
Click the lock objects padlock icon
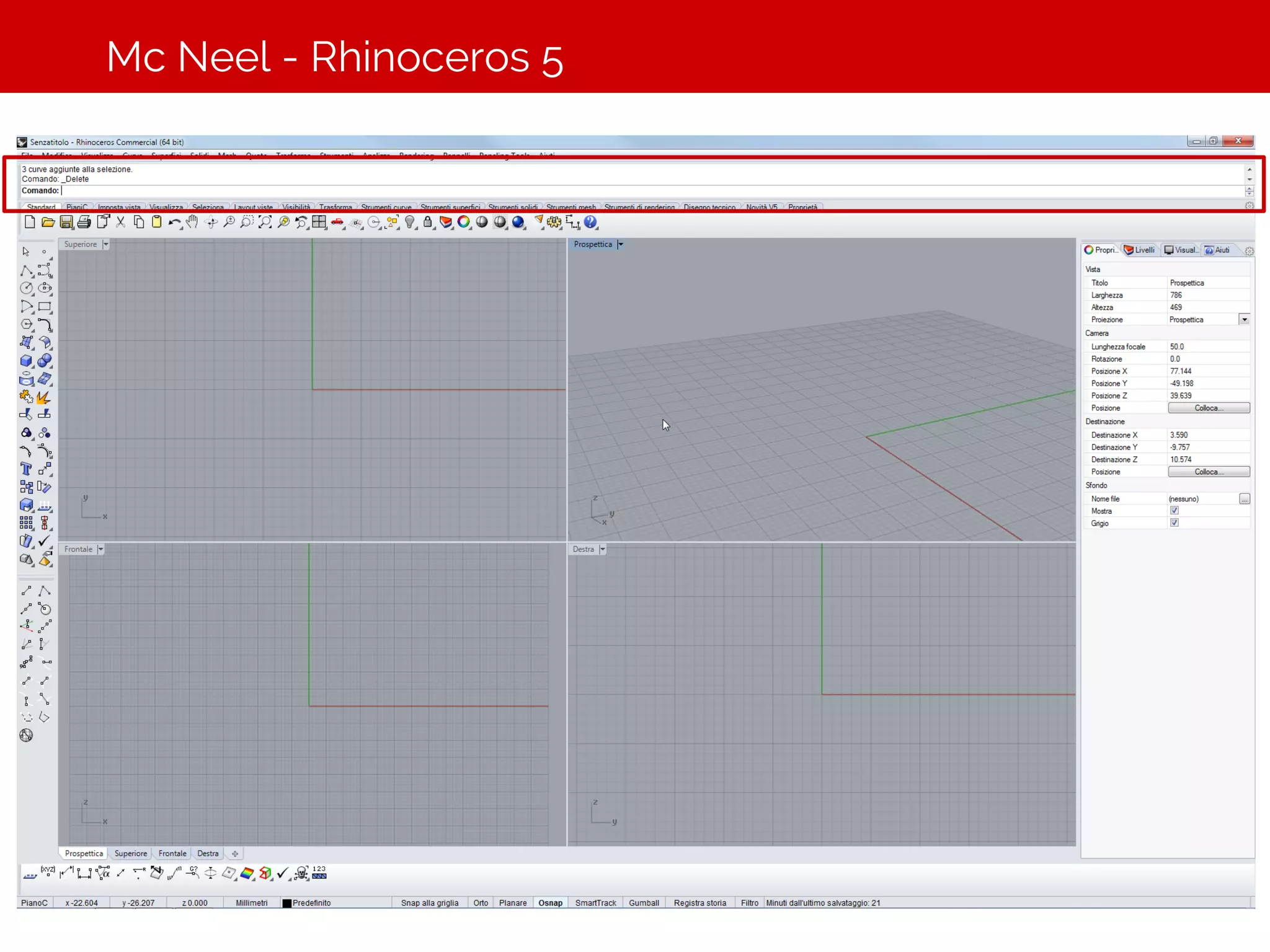[x=427, y=222]
